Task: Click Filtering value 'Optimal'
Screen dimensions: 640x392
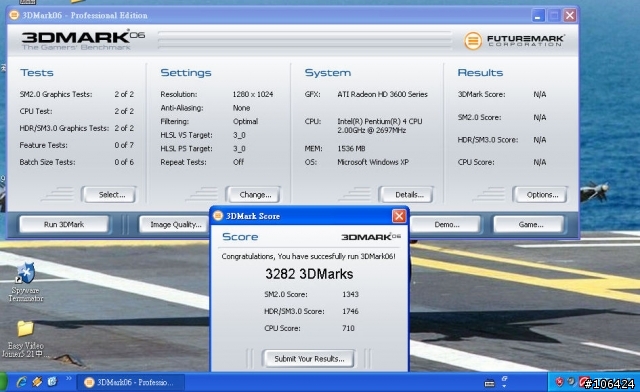Action: (x=245, y=122)
